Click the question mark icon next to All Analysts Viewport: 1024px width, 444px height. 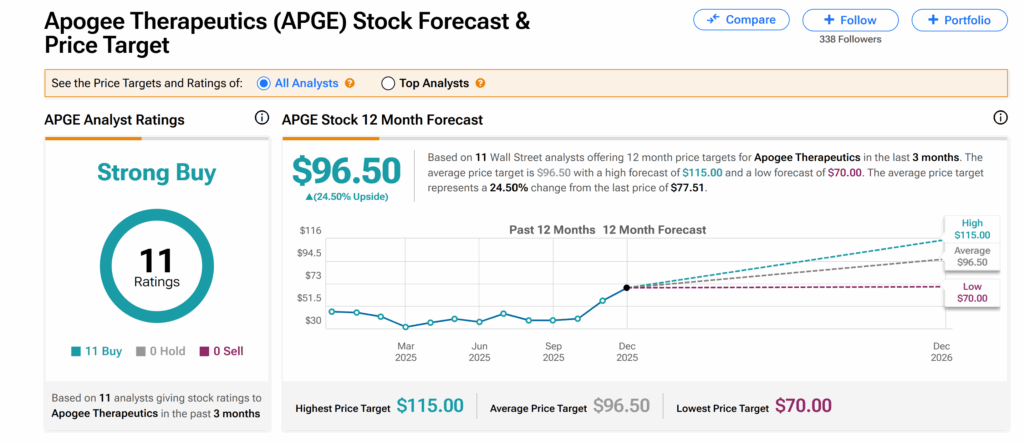click(350, 84)
